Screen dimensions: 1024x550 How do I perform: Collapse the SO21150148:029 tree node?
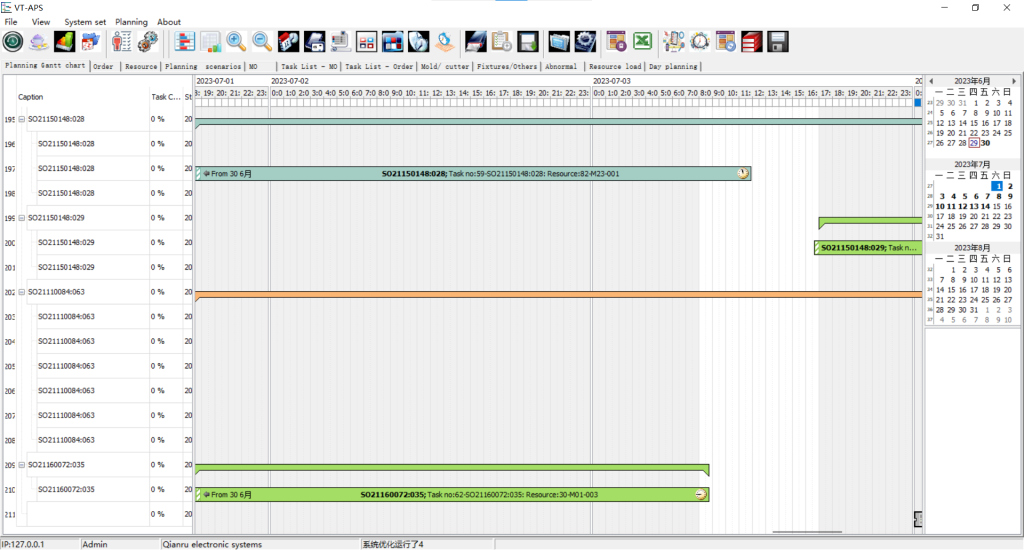(22, 218)
